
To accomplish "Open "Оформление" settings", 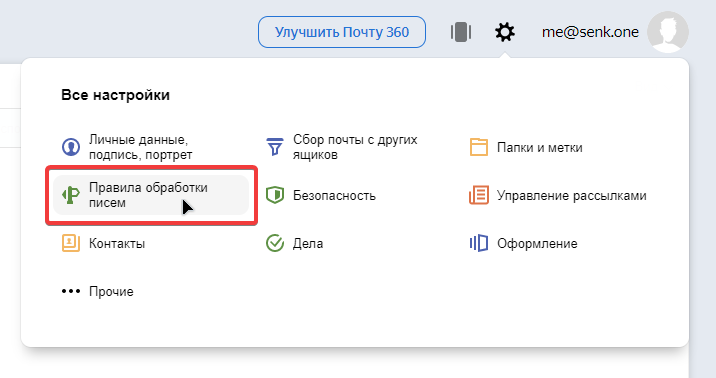I will pyautogui.click(x=537, y=243).
